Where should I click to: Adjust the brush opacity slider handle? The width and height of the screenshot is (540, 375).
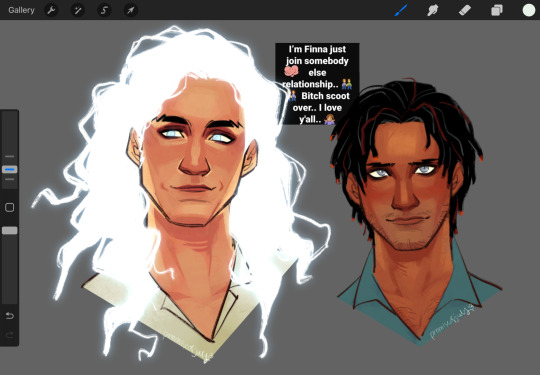(x=10, y=230)
